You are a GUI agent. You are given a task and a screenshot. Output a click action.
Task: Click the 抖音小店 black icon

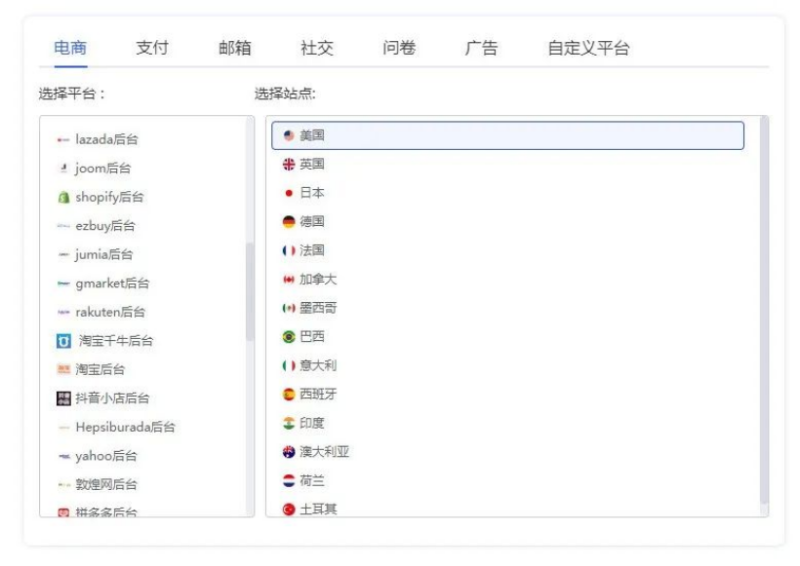[x=63, y=399]
